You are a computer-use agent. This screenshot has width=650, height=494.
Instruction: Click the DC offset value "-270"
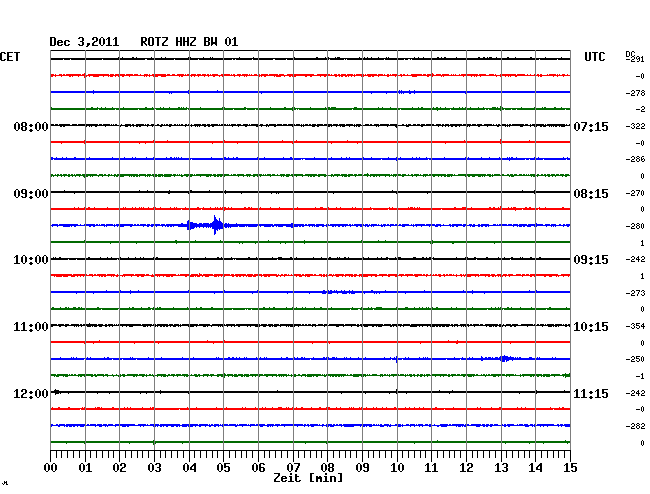tap(635, 193)
